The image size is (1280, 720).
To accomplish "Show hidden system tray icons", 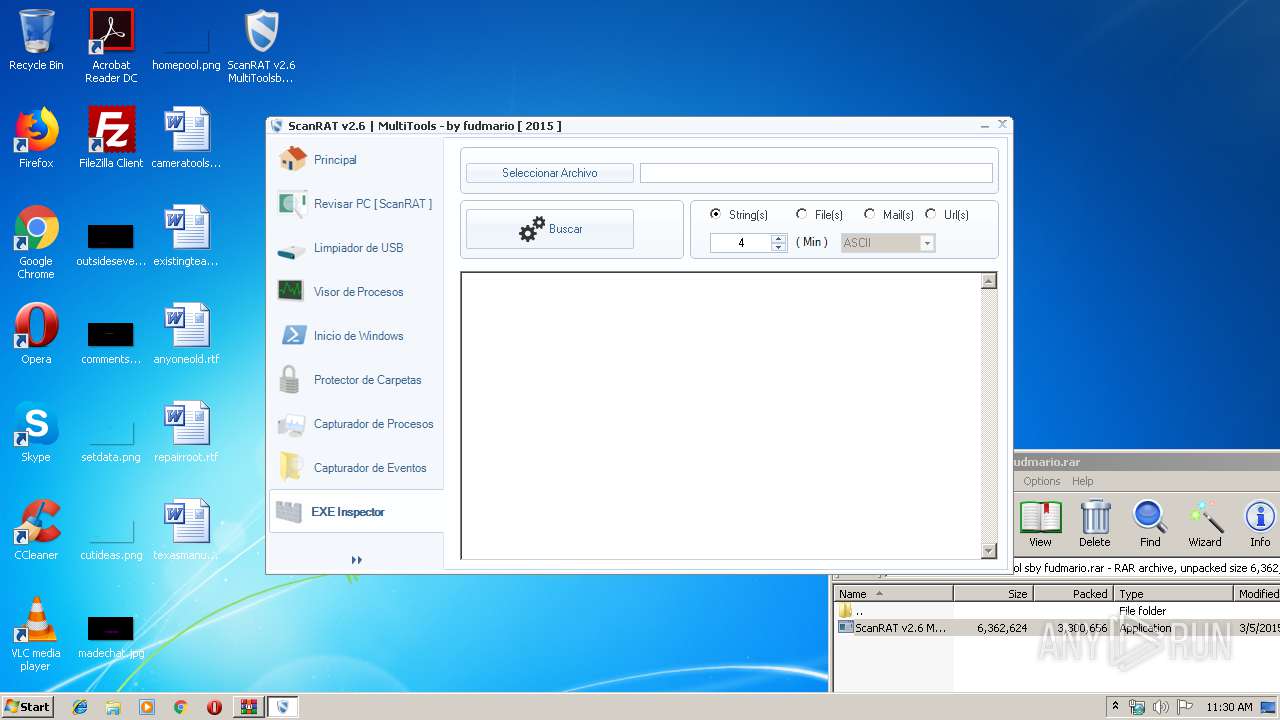I will coord(1115,707).
